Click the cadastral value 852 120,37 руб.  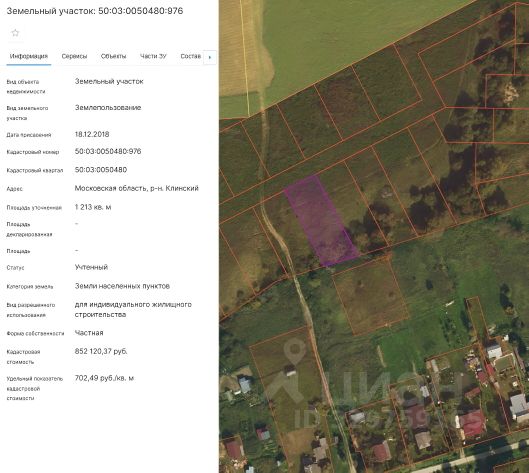[x=101, y=351]
